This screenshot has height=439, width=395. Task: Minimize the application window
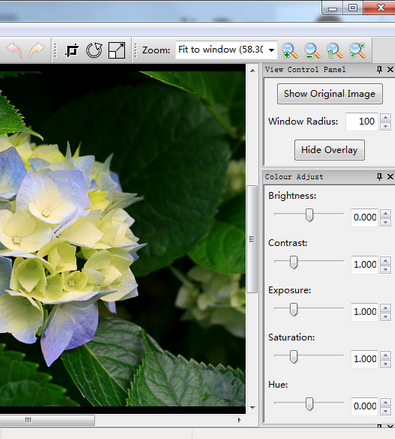tap(332, 8)
